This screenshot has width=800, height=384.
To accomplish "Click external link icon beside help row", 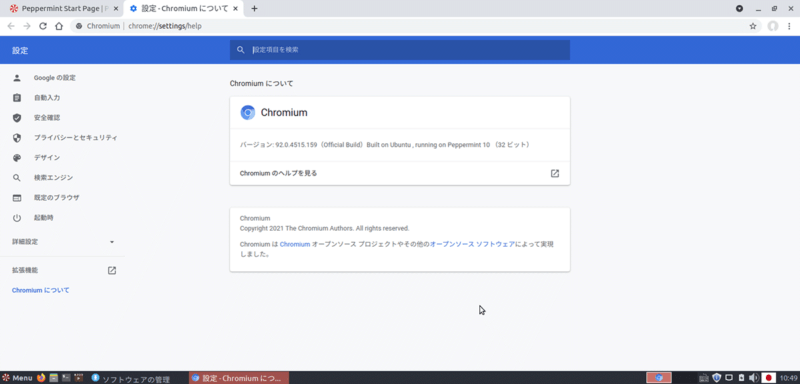I will (x=555, y=173).
